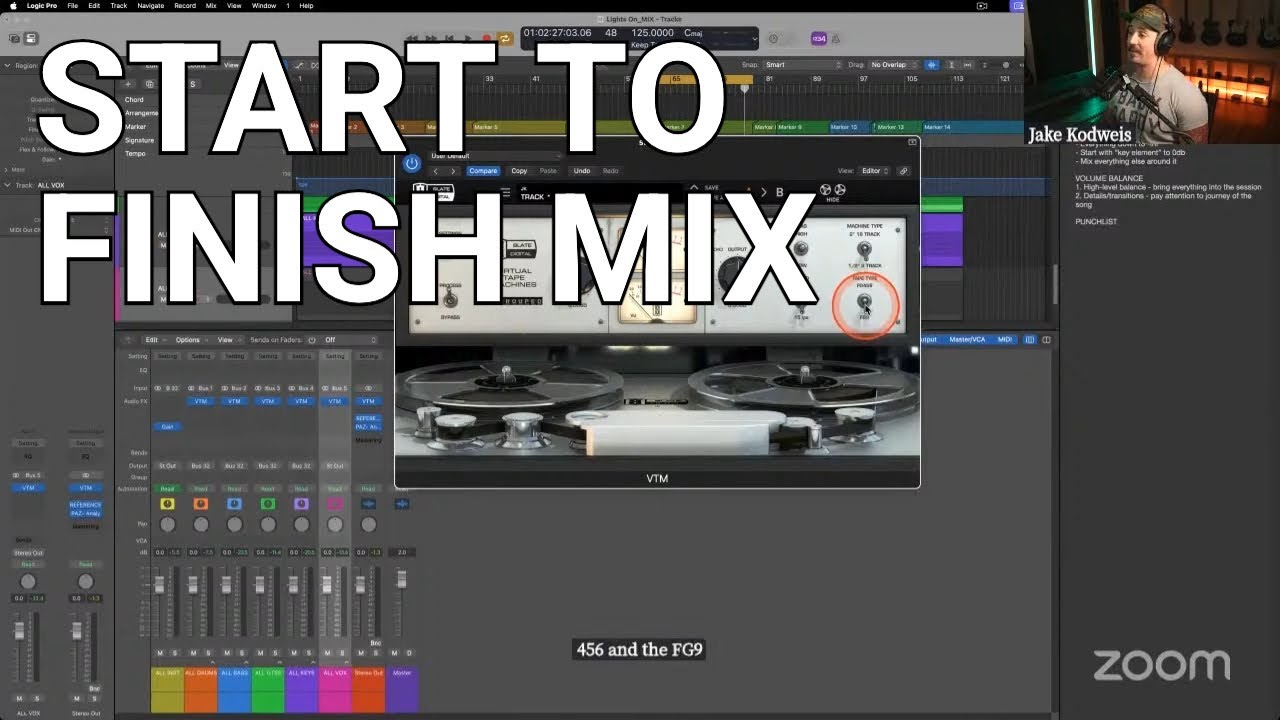The height and width of the screenshot is (720, 1280).
Task: Mute the Master channel
Action: click(x=395, y=653)
